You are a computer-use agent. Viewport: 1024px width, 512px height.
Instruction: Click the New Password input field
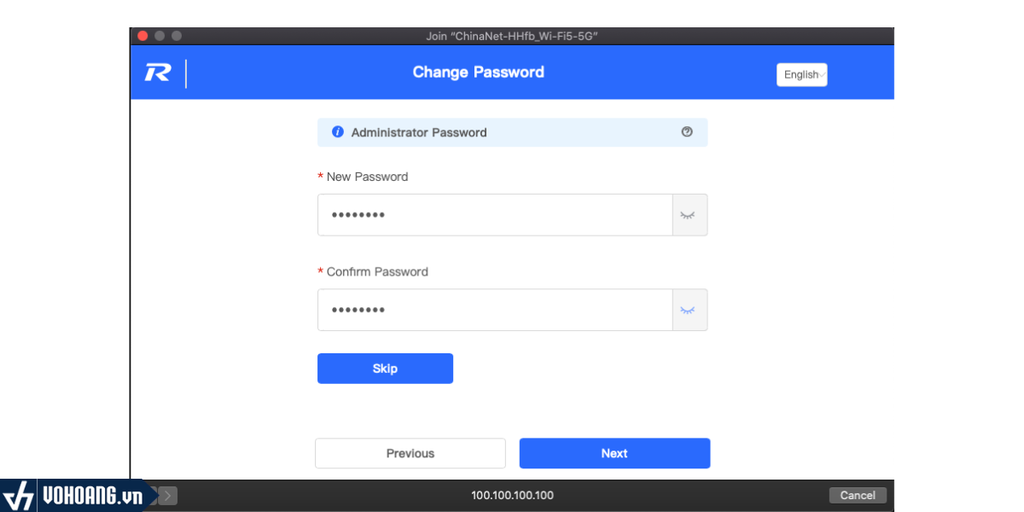click(x=495, y=215)
